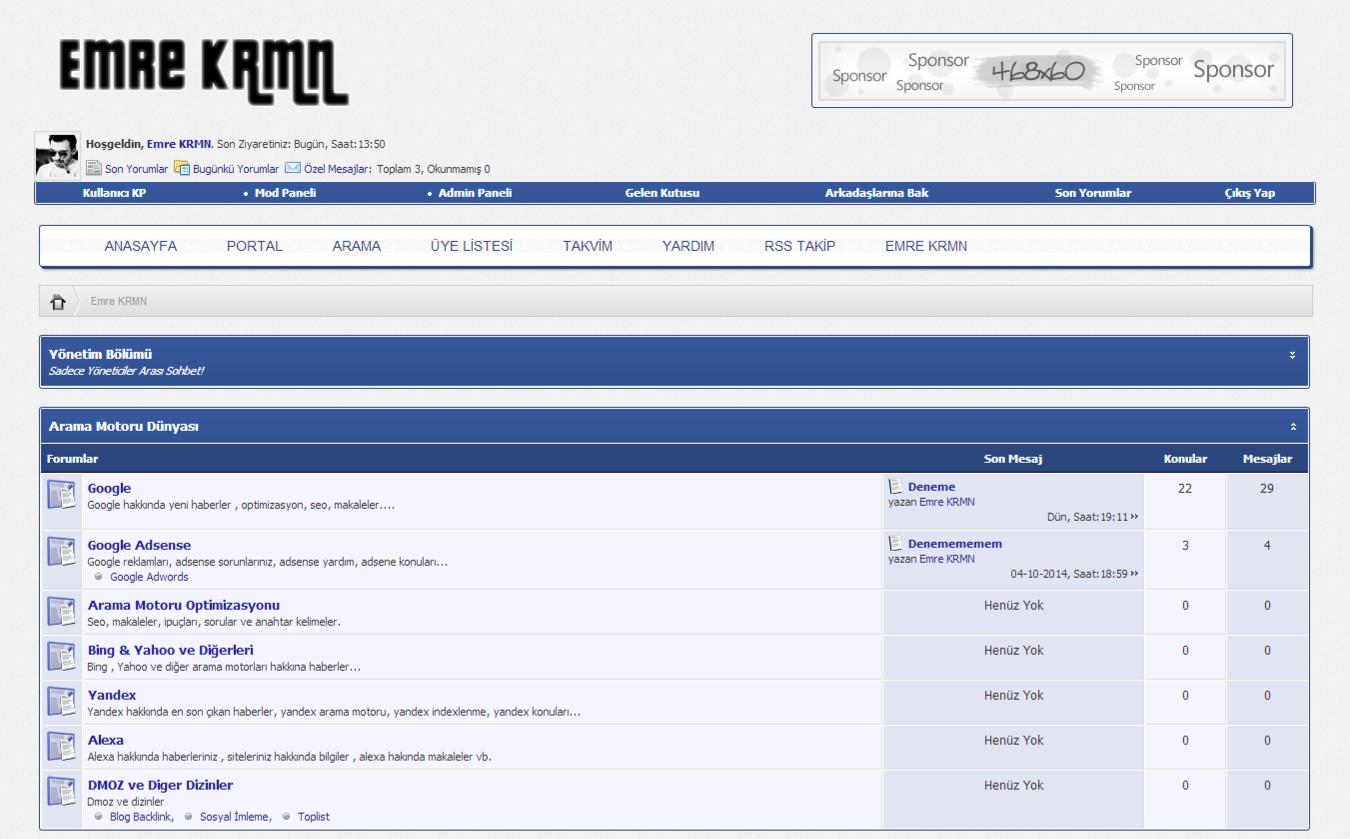
Task: Click the user avatar thumbnail
Action: [57, 155]
